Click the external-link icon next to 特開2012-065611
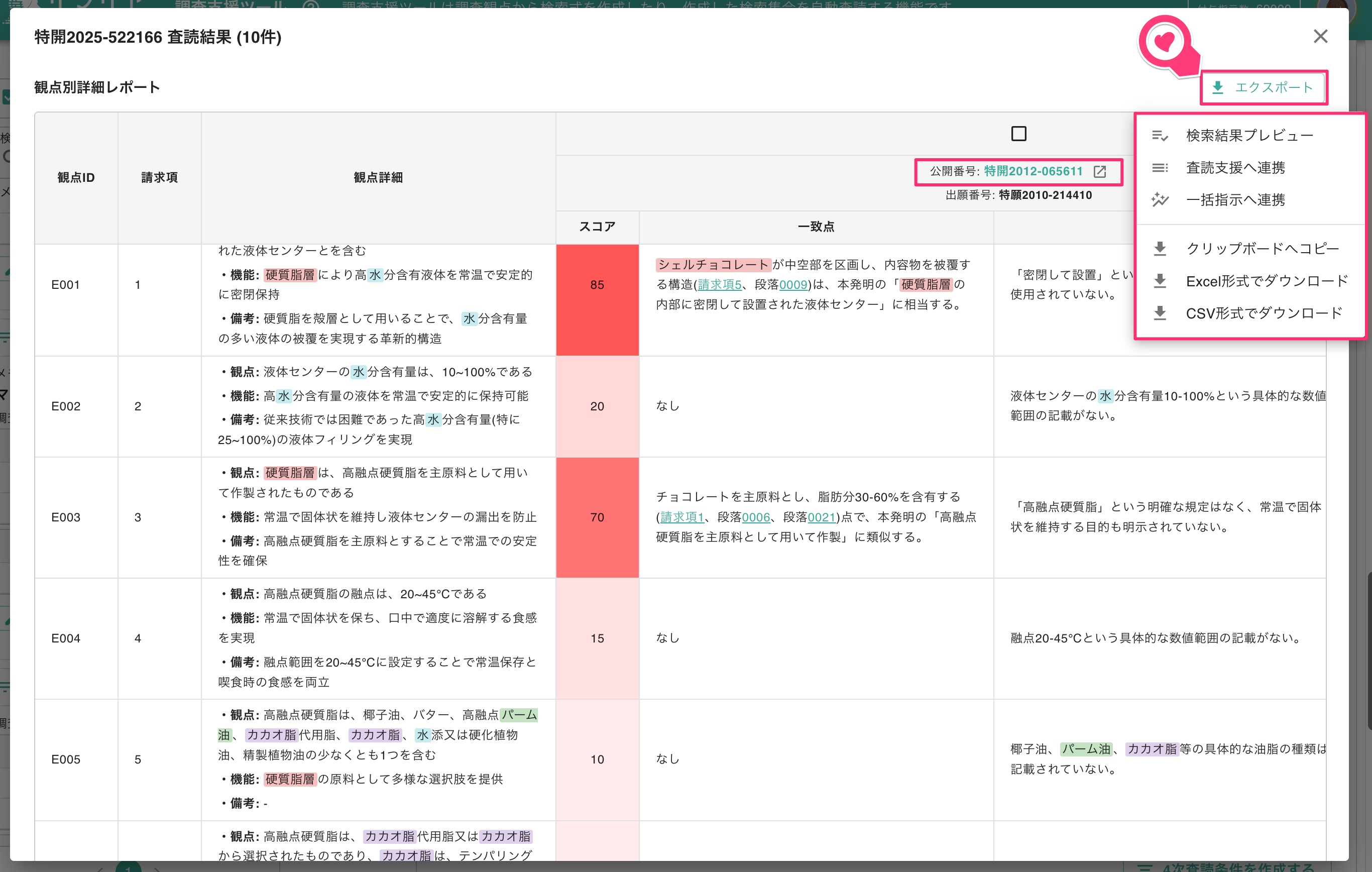 [1100, 172]
